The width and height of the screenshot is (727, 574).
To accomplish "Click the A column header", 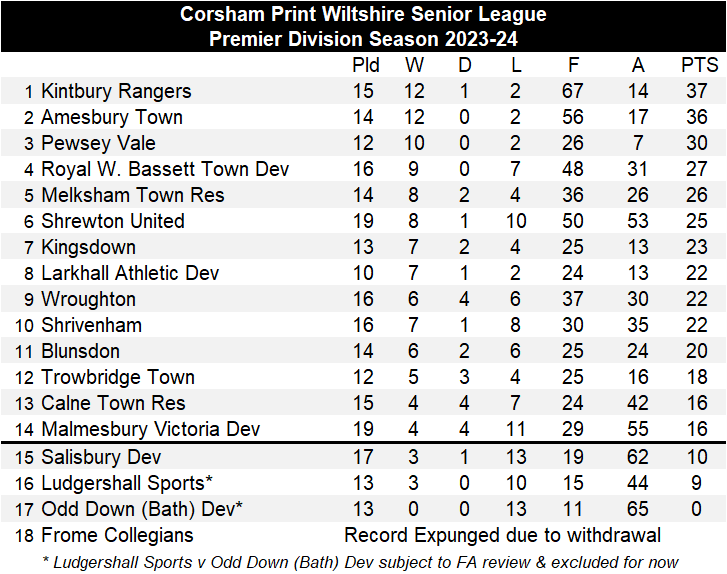I will click(x=638, y=65).
